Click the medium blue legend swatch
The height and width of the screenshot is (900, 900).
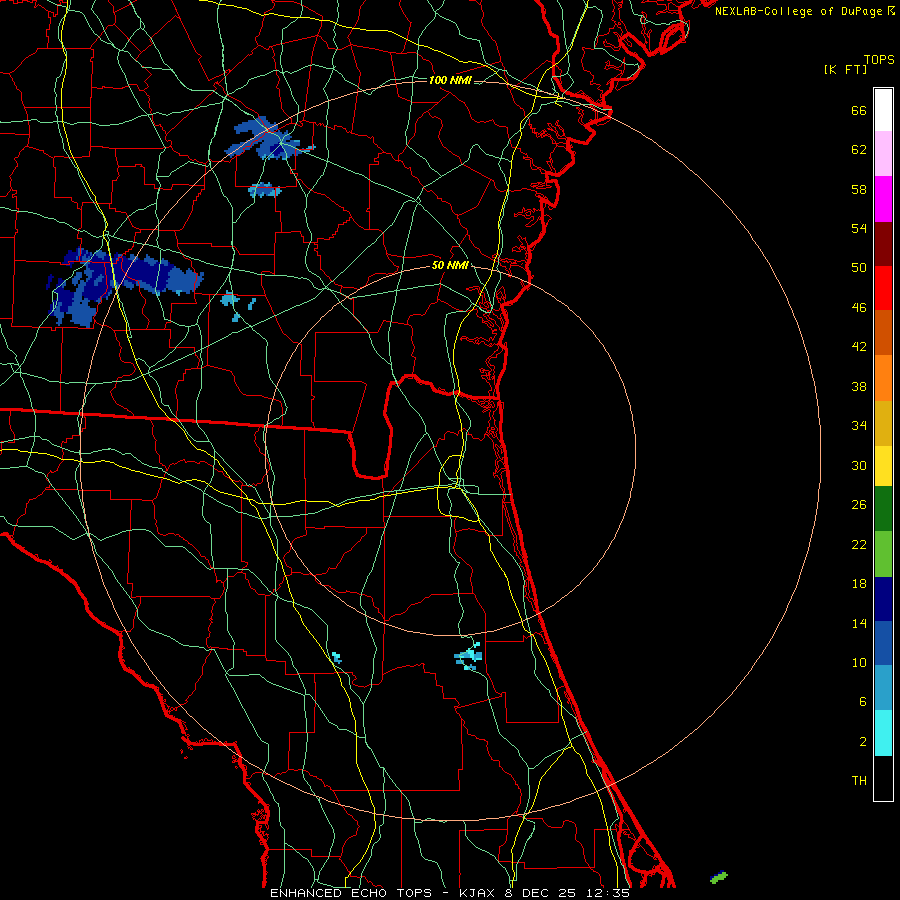pyautogui.click(x=883, y=643)
